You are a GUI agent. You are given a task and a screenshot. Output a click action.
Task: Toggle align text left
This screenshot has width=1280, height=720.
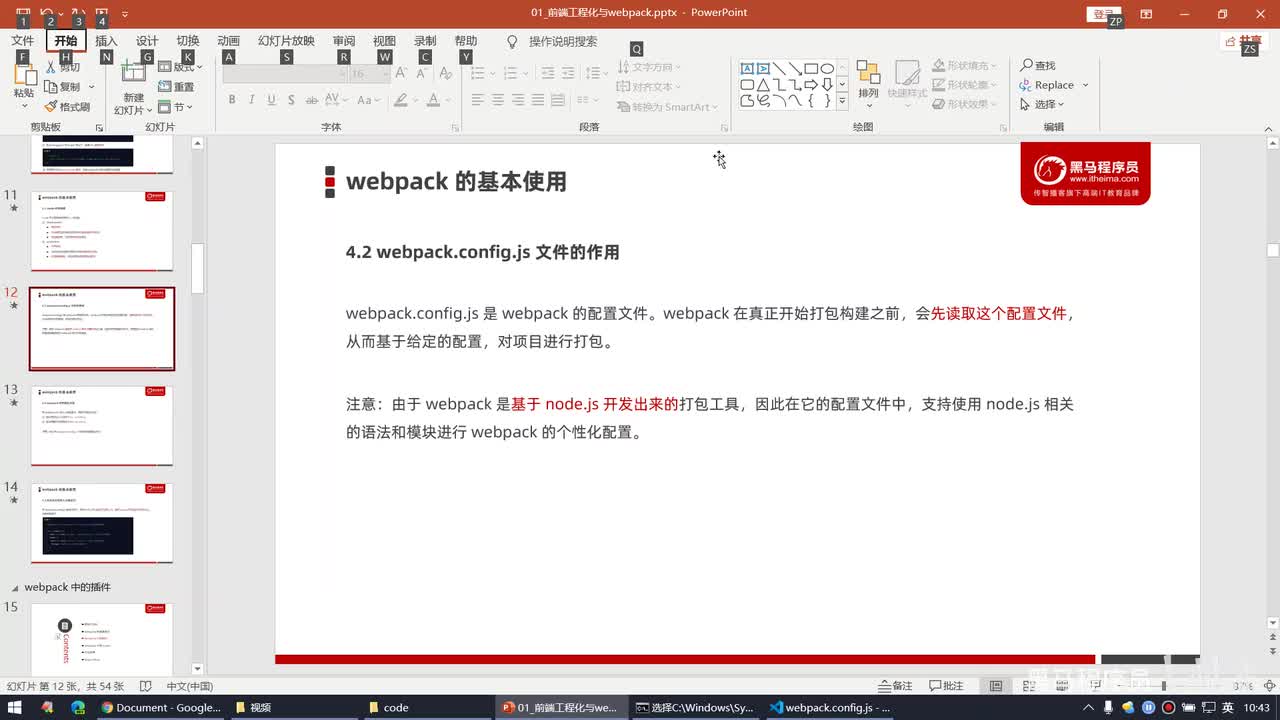tap(477, 100)
